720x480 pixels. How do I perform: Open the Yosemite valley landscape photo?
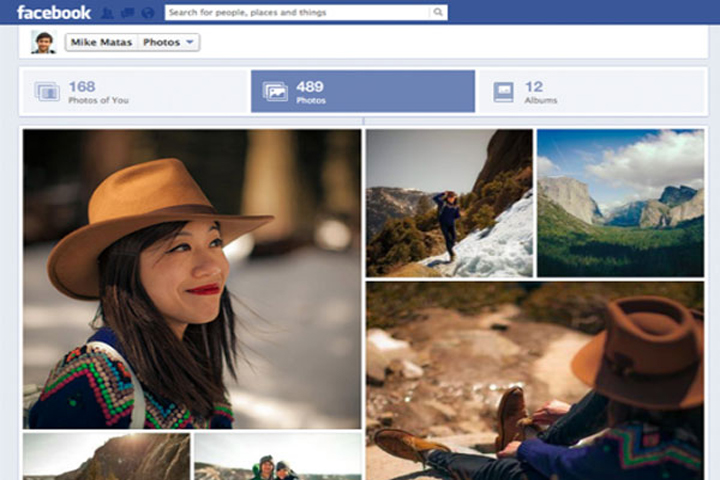620,203
